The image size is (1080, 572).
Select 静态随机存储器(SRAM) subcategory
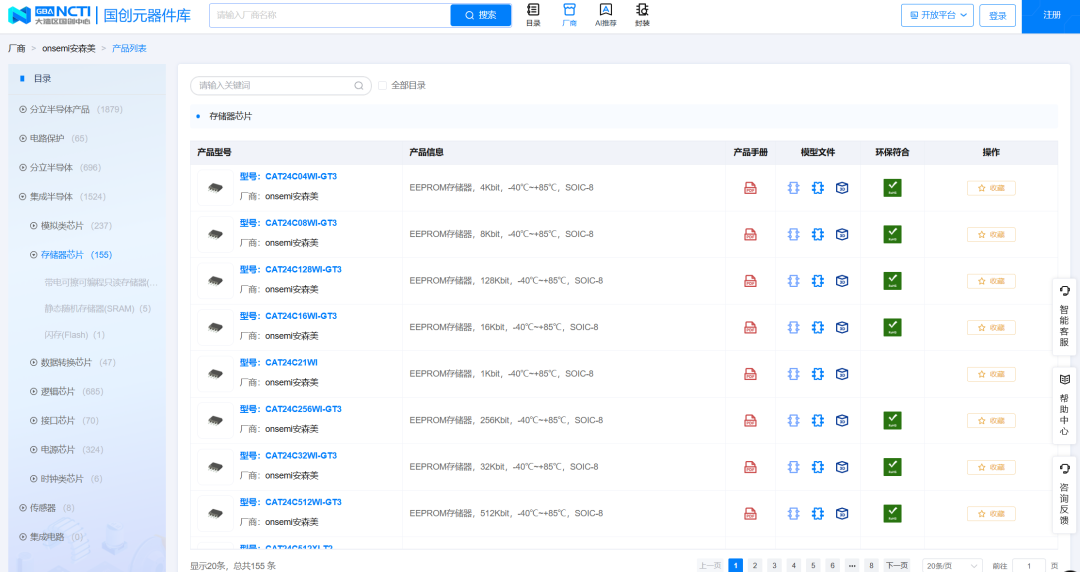(97, 309)
